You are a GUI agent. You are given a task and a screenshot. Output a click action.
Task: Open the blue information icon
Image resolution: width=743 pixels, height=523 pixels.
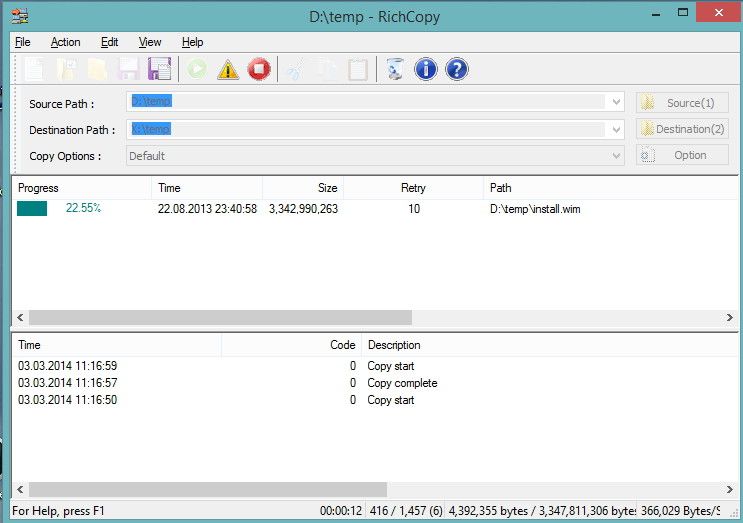pos(426,69)
